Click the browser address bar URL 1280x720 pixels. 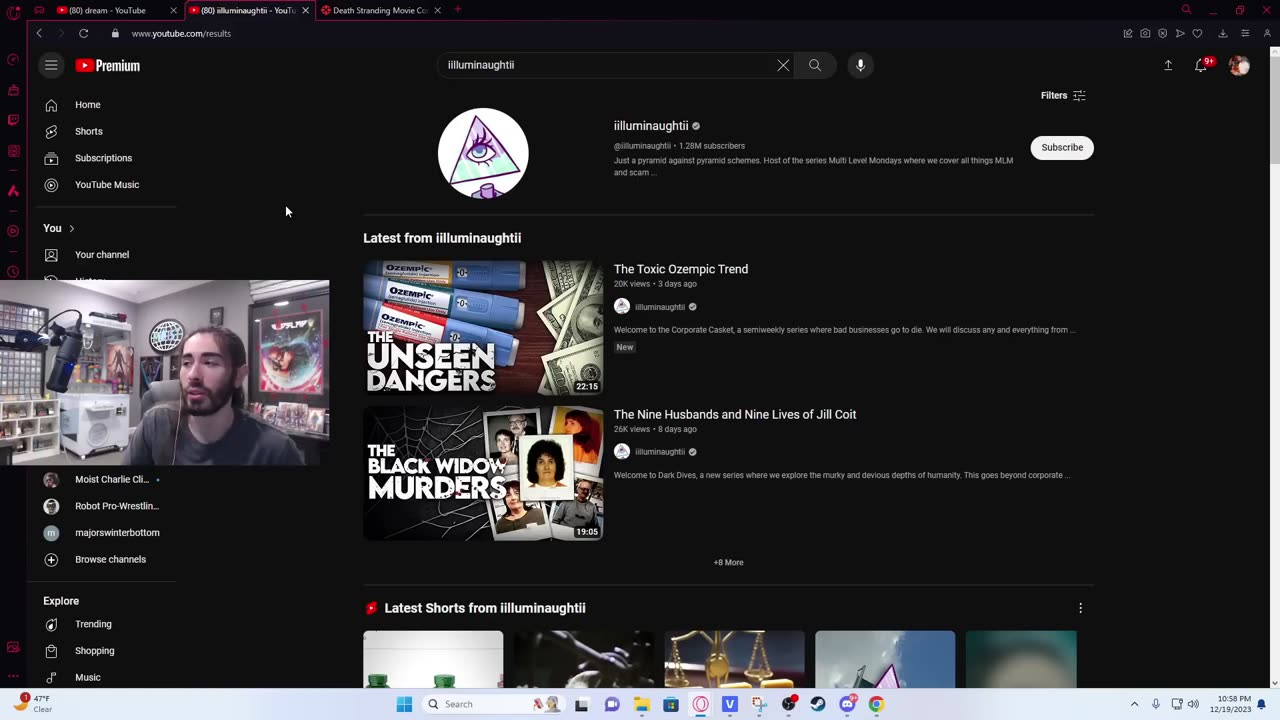tap(181, 33)
